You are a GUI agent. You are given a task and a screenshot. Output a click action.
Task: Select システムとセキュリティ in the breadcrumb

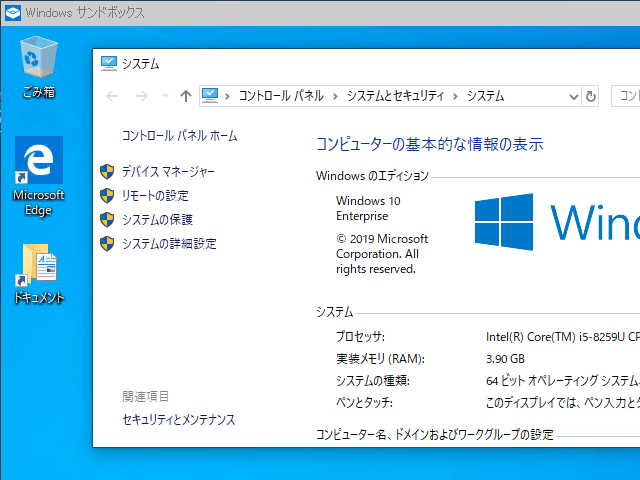pos(395,96)
